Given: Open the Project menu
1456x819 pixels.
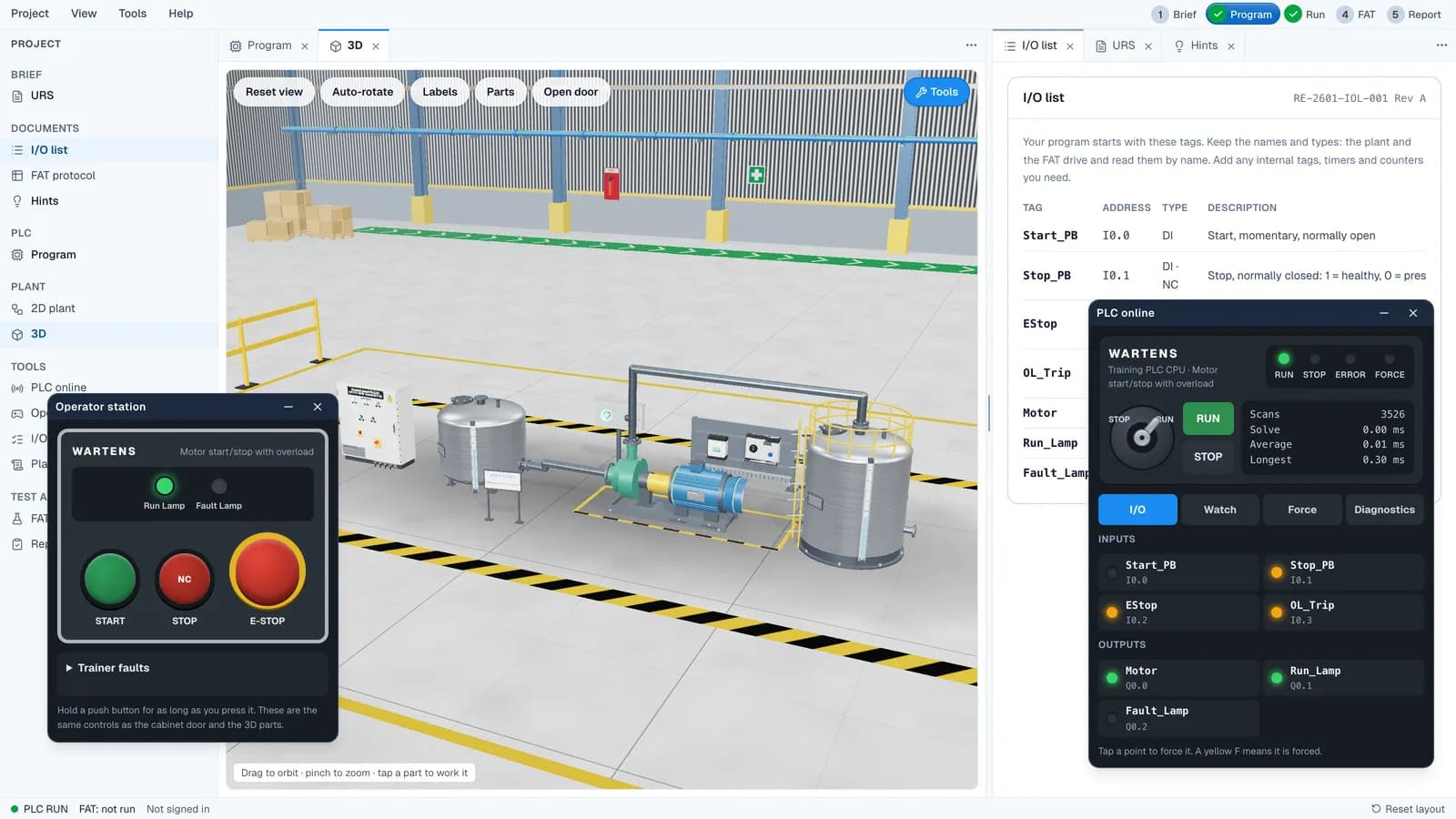Looking at the screenshot, I should (30, 14).
